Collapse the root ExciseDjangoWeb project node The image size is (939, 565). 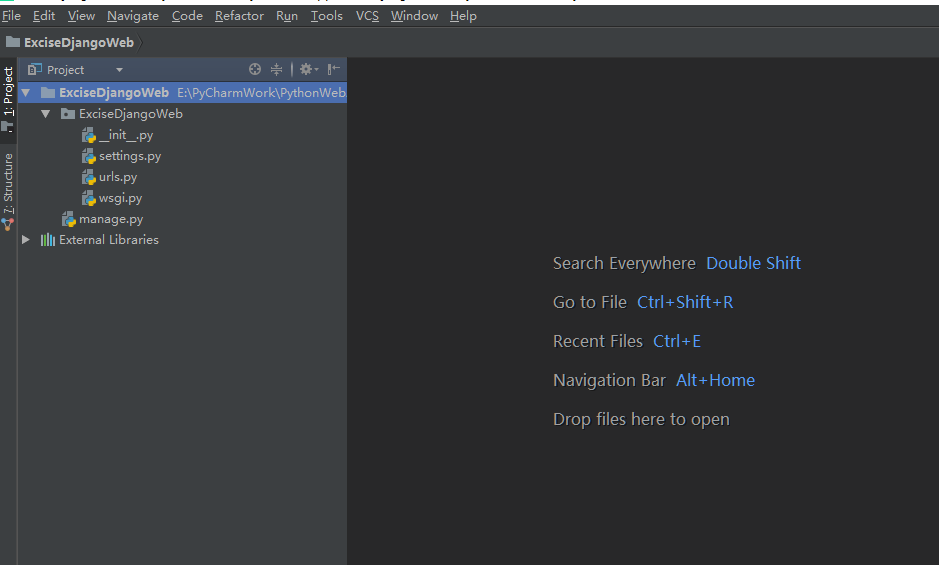coord(26,93)
